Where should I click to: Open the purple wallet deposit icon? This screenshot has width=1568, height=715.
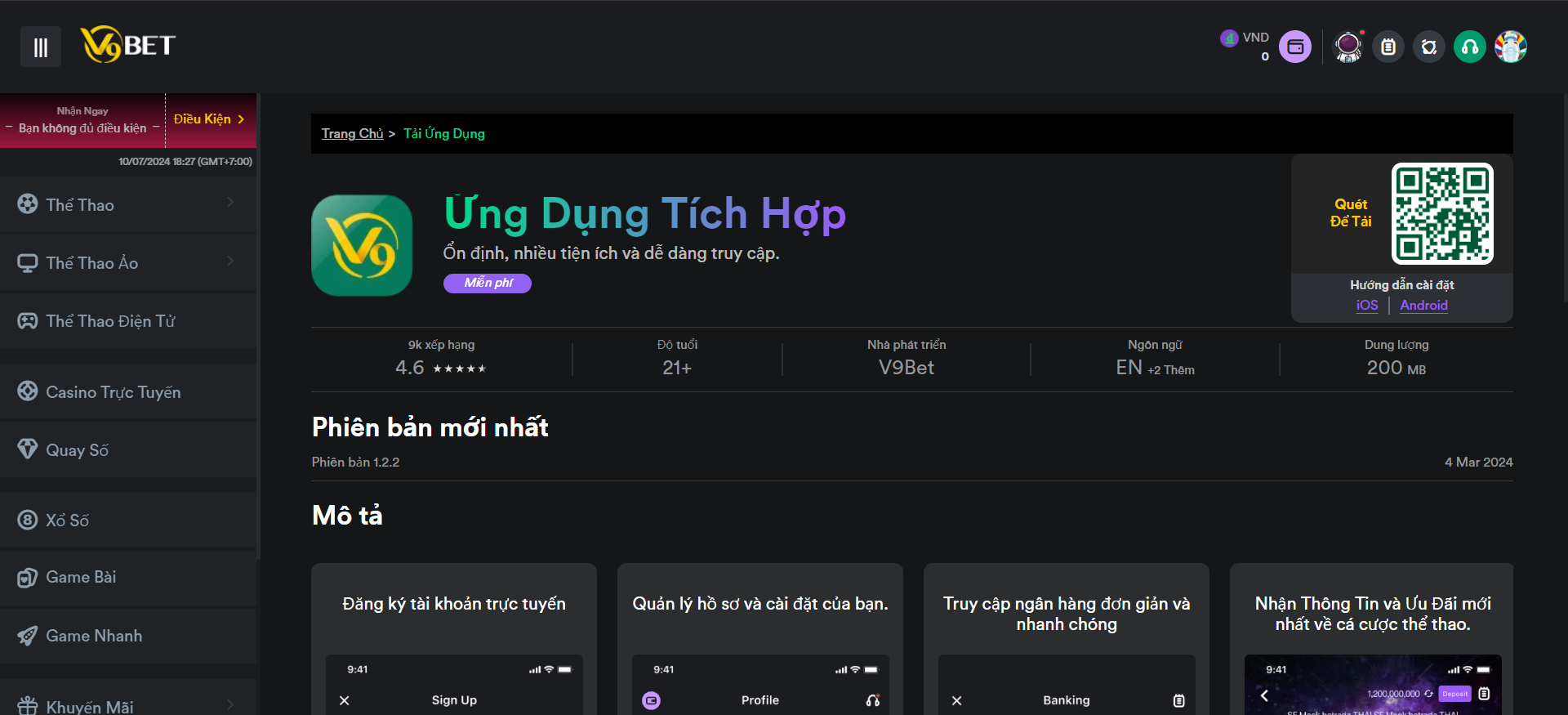pyautogui.click(x=1295, y=47)
